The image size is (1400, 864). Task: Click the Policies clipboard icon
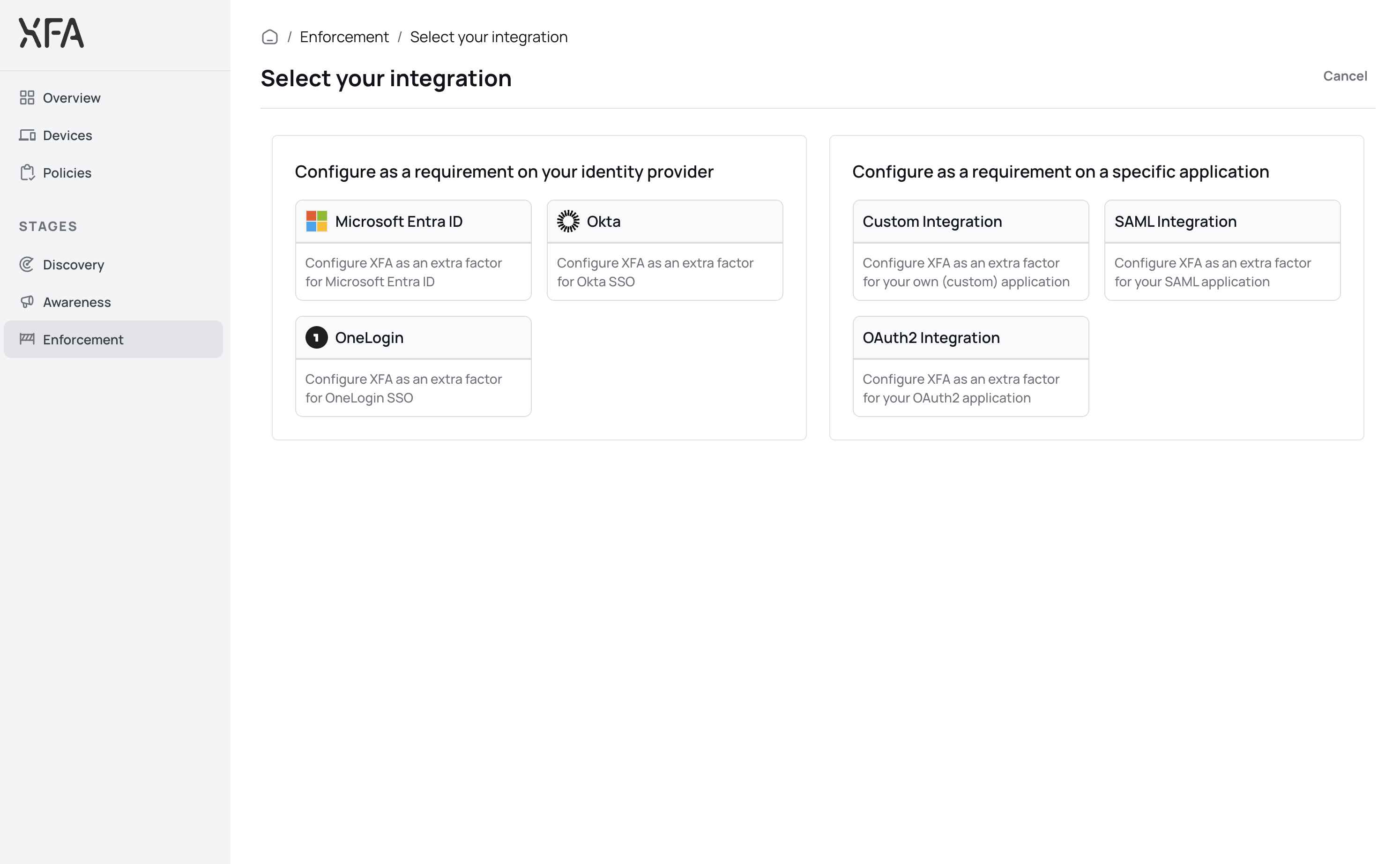[27, 172]
